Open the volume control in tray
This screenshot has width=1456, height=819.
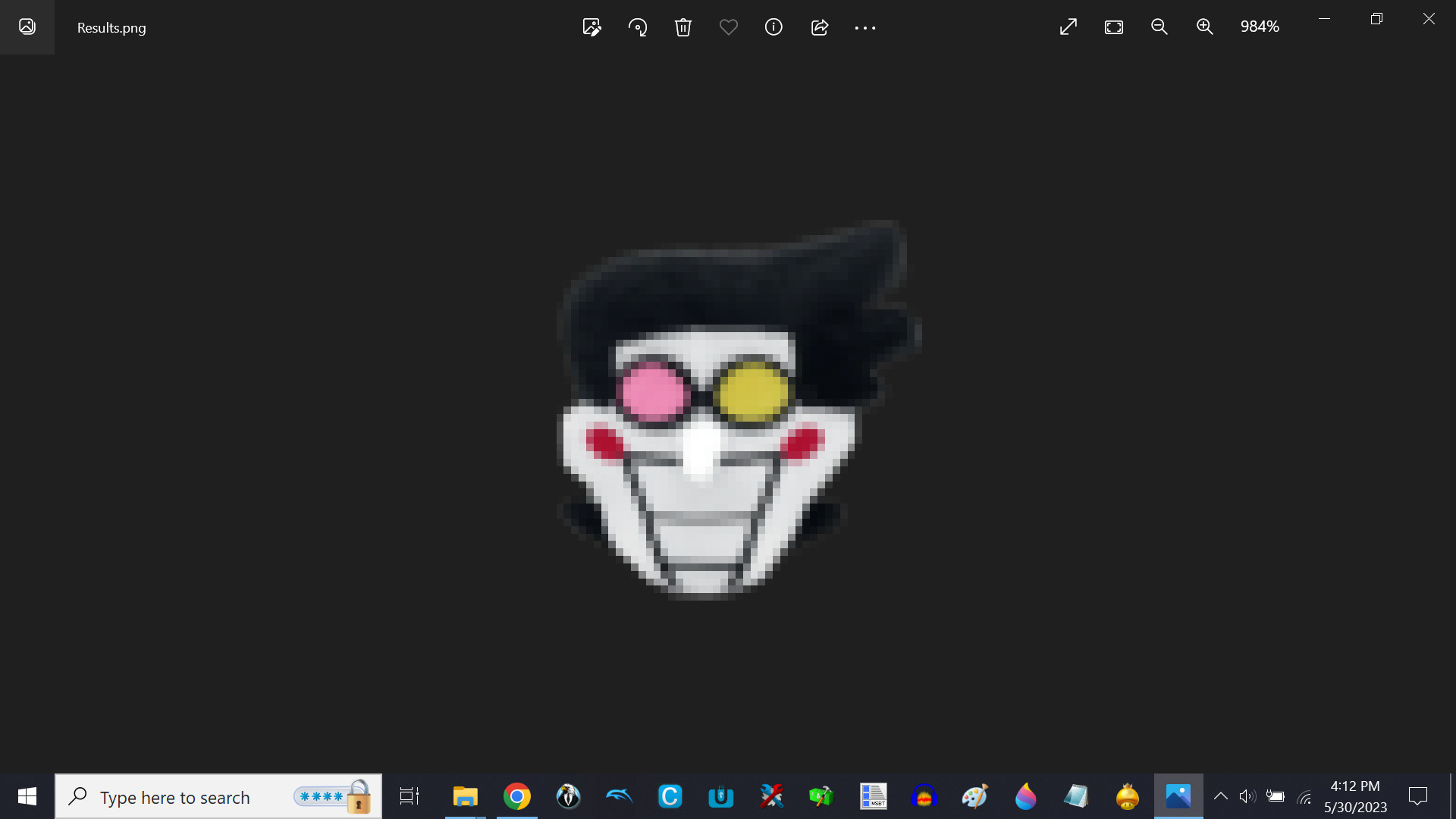click(1247, 796)
